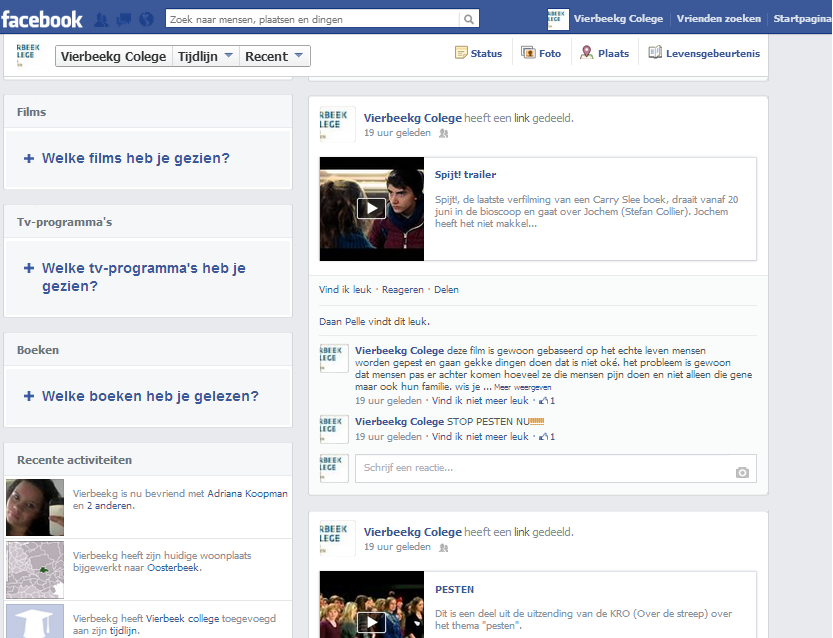Open Recente activiteiten header

pos(74,460)
